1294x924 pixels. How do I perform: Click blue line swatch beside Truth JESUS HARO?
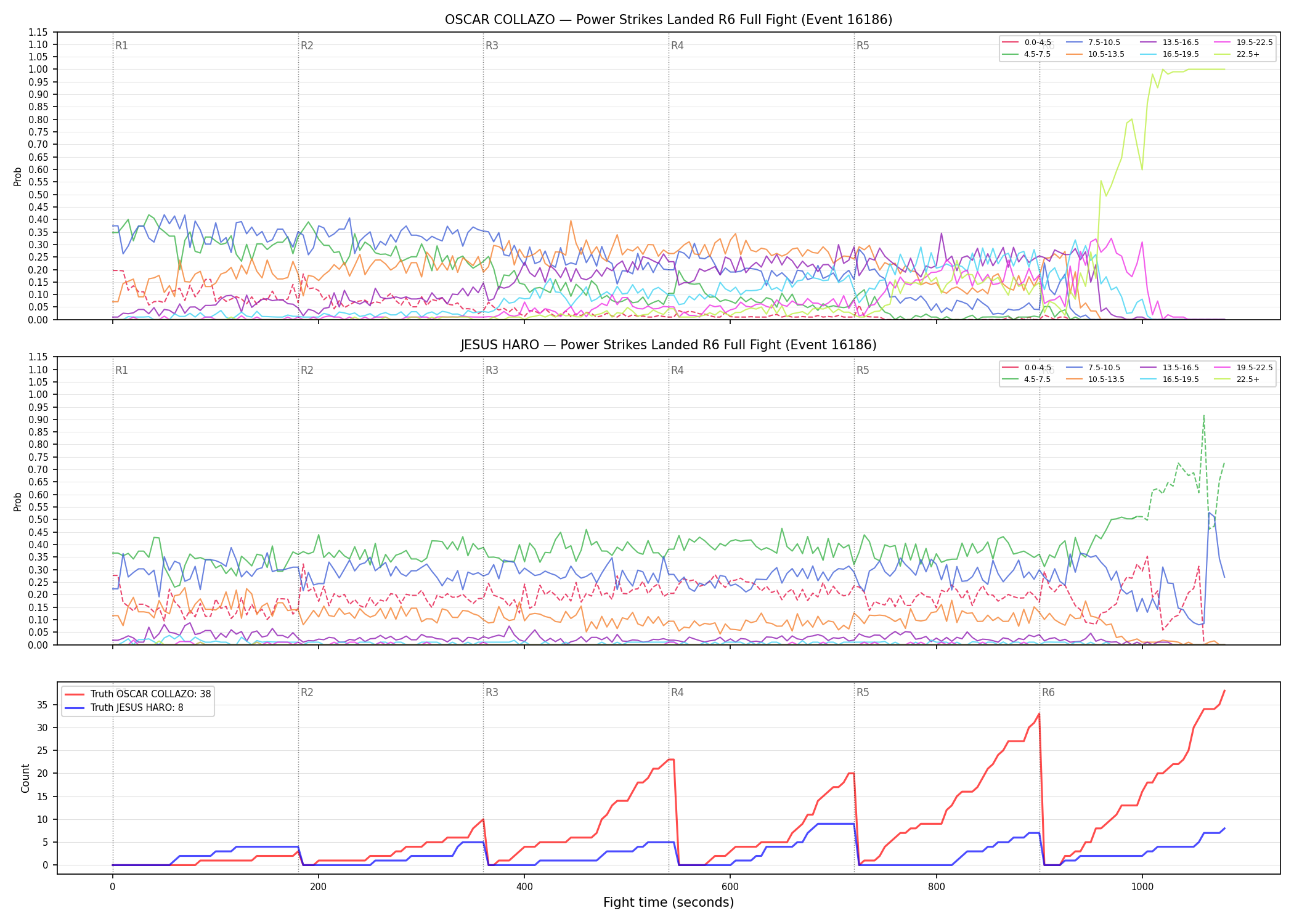tap(75, 708)
